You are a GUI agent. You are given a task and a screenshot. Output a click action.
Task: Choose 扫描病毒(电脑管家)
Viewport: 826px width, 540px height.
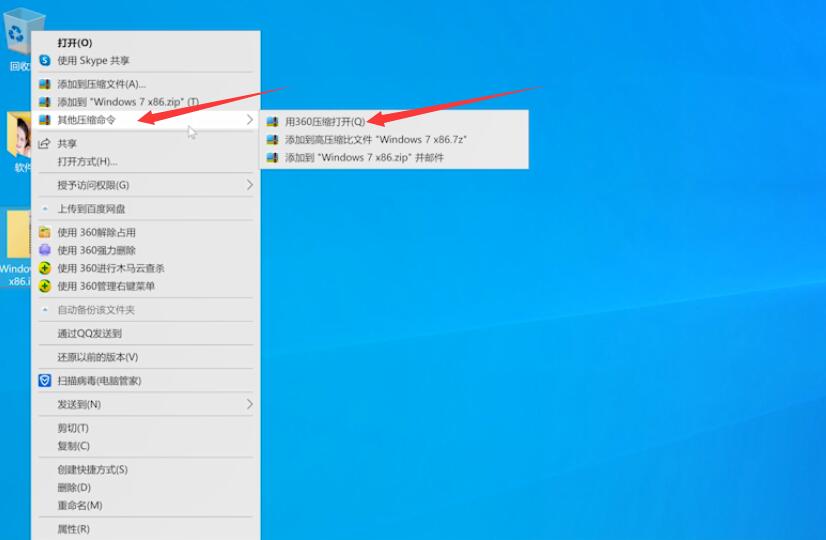145,380
